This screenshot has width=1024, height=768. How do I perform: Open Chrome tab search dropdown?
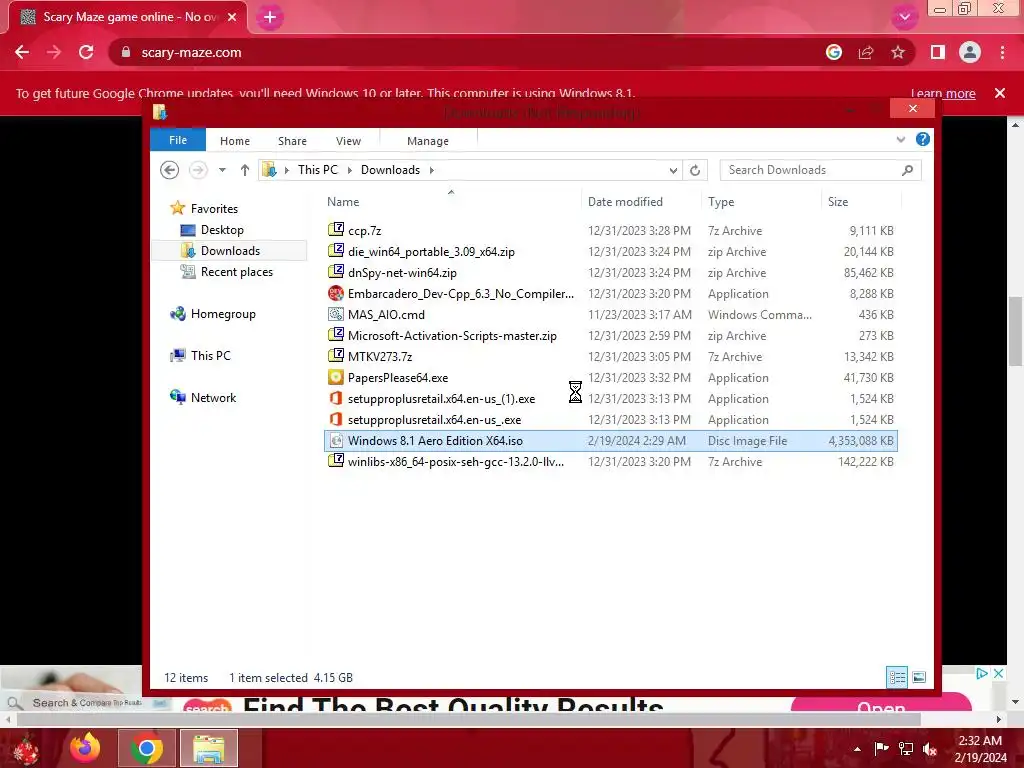904,17
